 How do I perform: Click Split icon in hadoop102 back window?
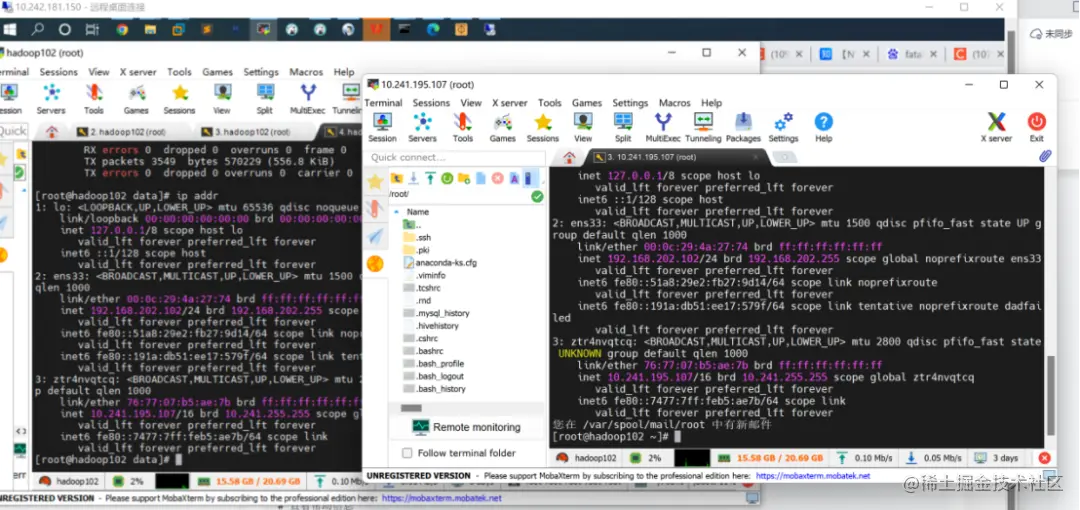click(264, 98)
